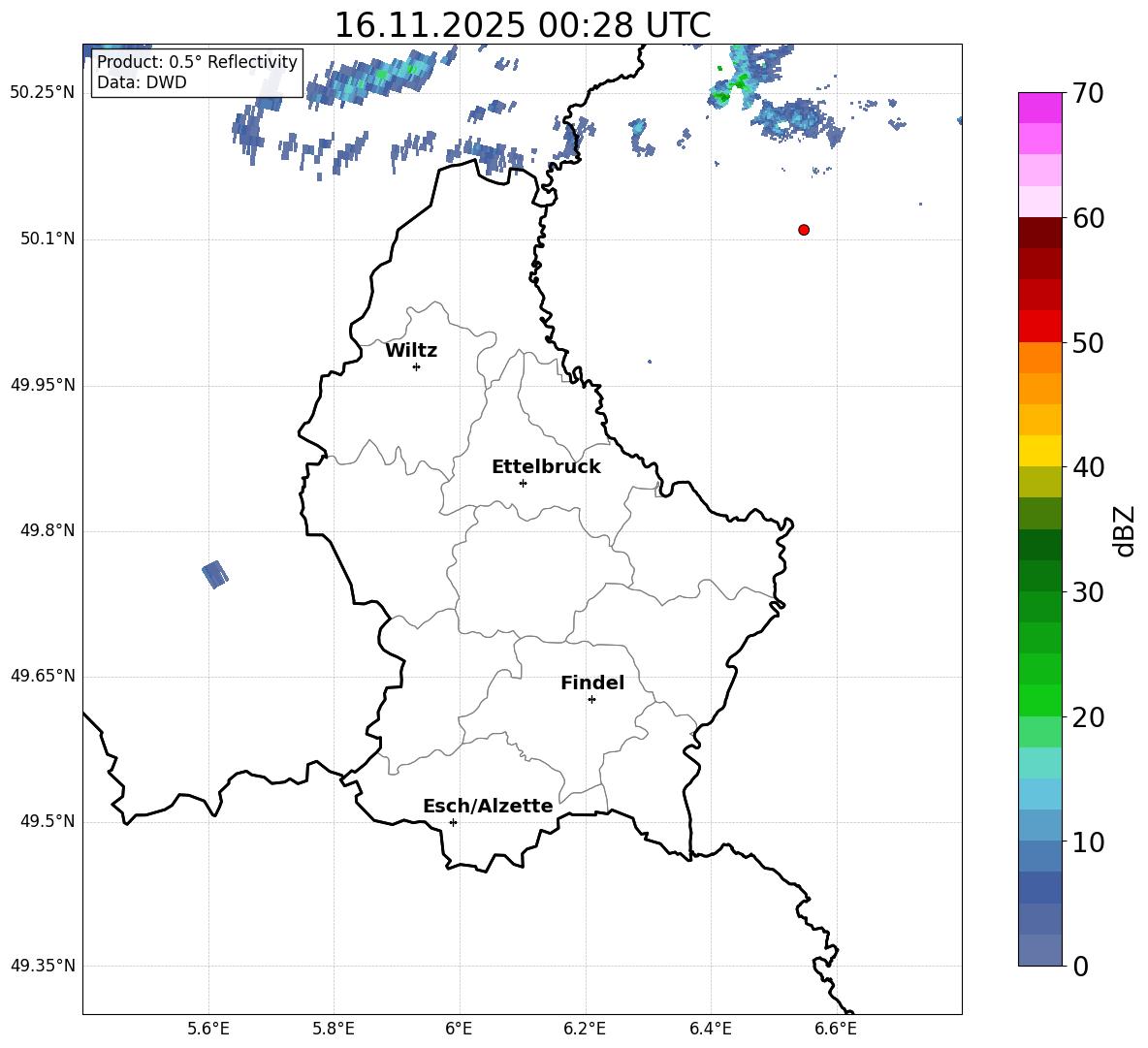Screen dimensions: 1148x1048
Task: Click the 49.65°N latitude label
Action: (x=42, y=675)
